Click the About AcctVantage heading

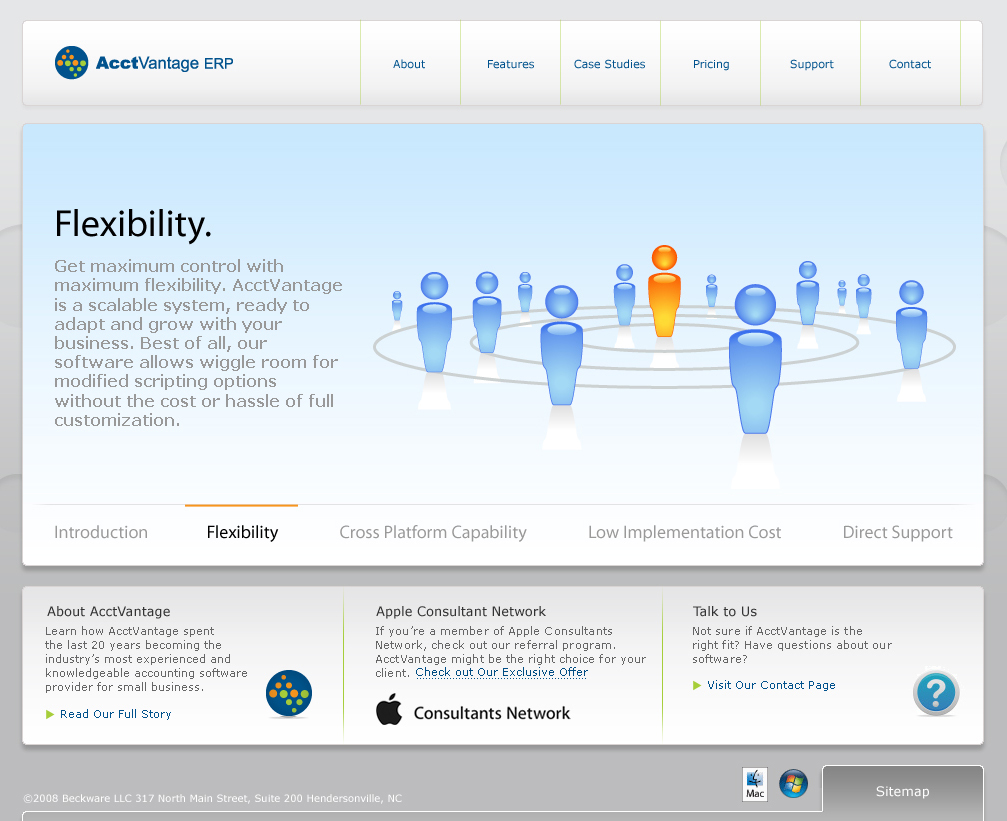pyautogui.click(x=109, y=612)
